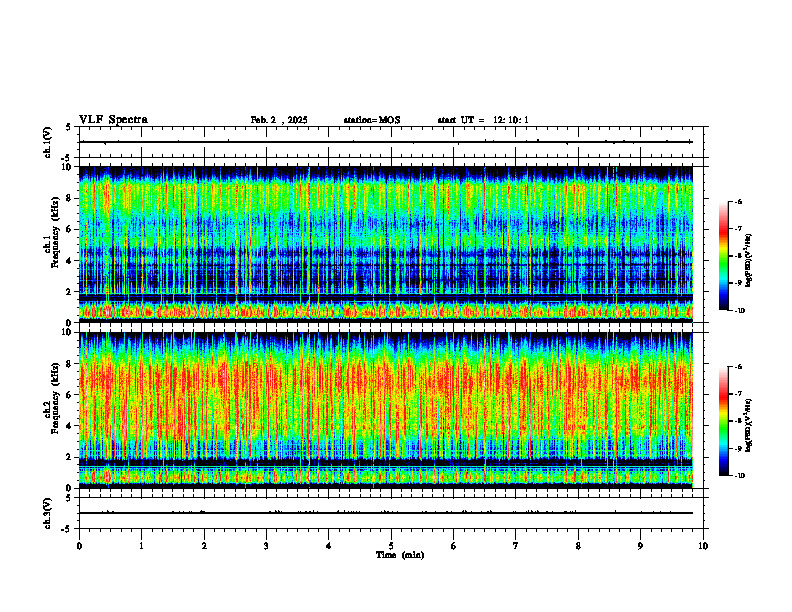Click time axis tick label "6"
The image size is (792, 612).
454,546
